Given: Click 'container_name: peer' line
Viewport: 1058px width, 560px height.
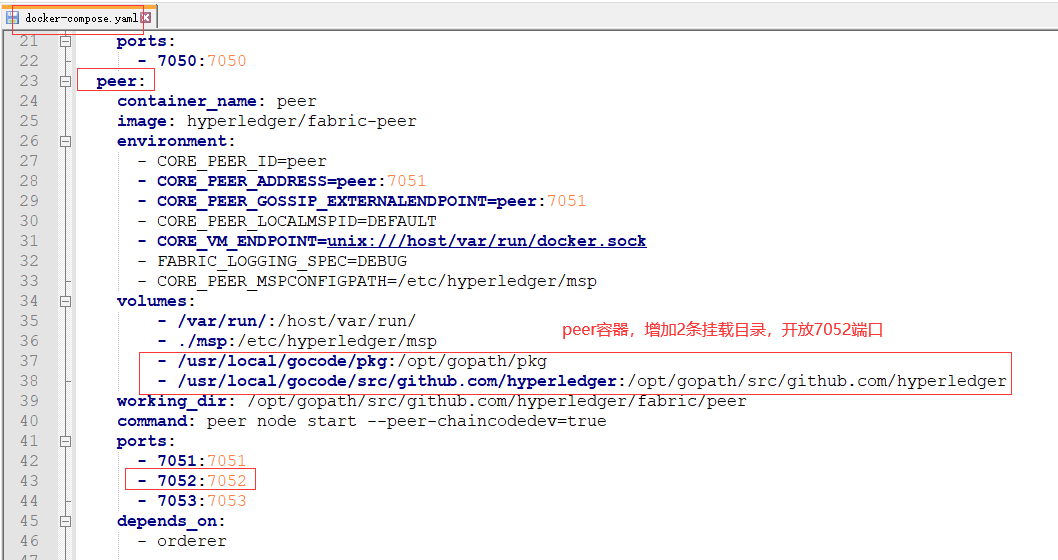Looking at the screenshot, I should (x=217, y=101).
